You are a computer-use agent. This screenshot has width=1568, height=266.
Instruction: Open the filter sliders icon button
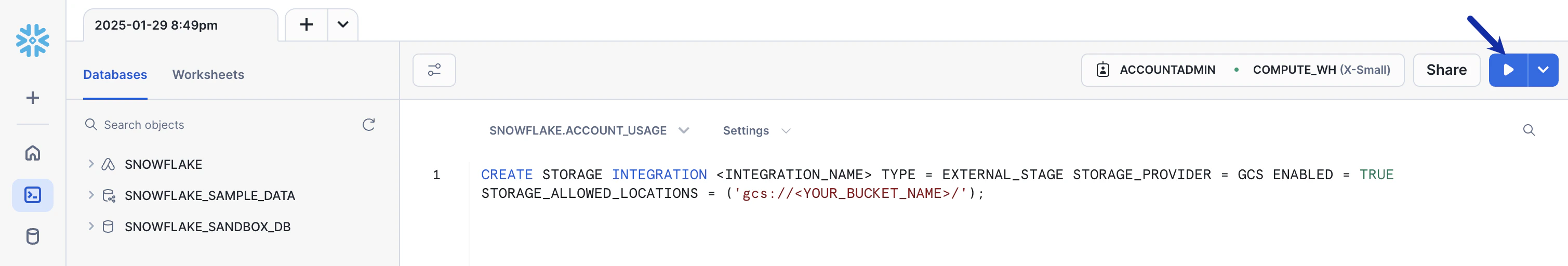click(434, 70)
